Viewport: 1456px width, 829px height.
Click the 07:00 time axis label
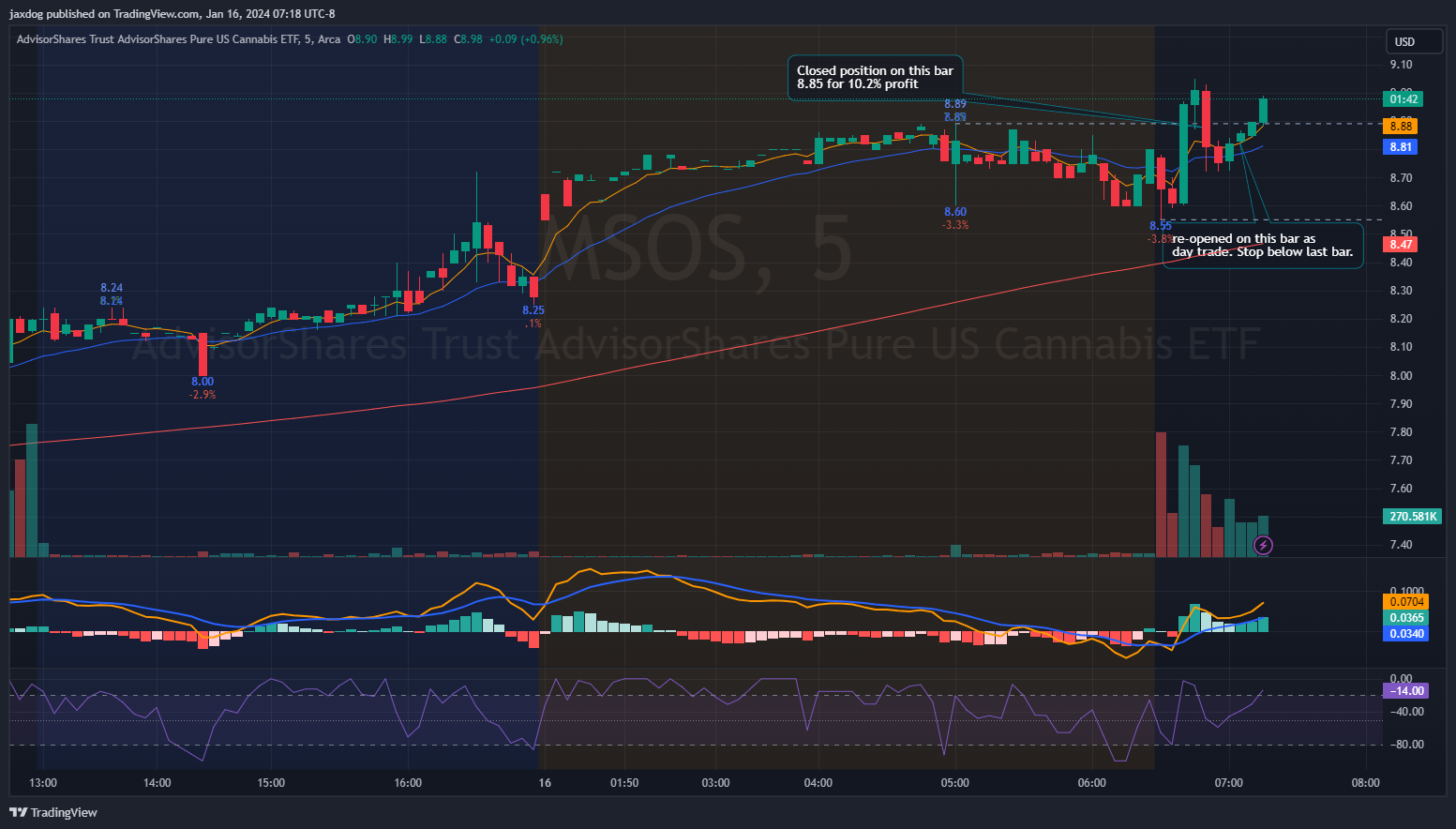(1229, 783)
